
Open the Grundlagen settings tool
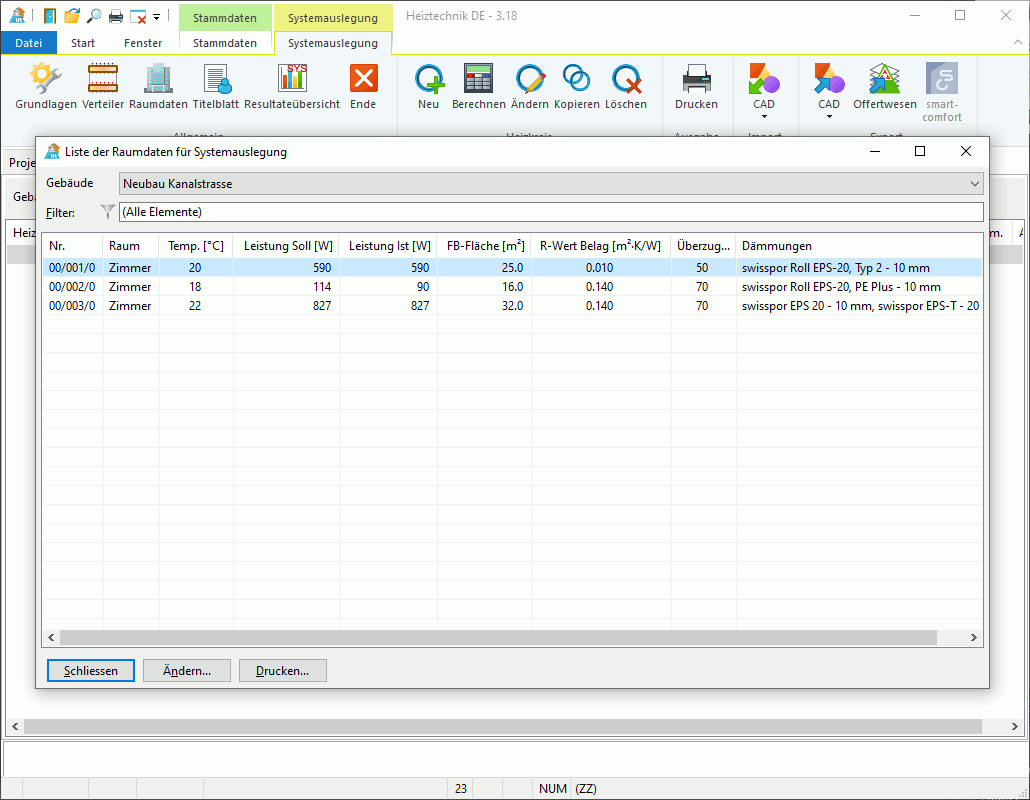pos(45,86)
